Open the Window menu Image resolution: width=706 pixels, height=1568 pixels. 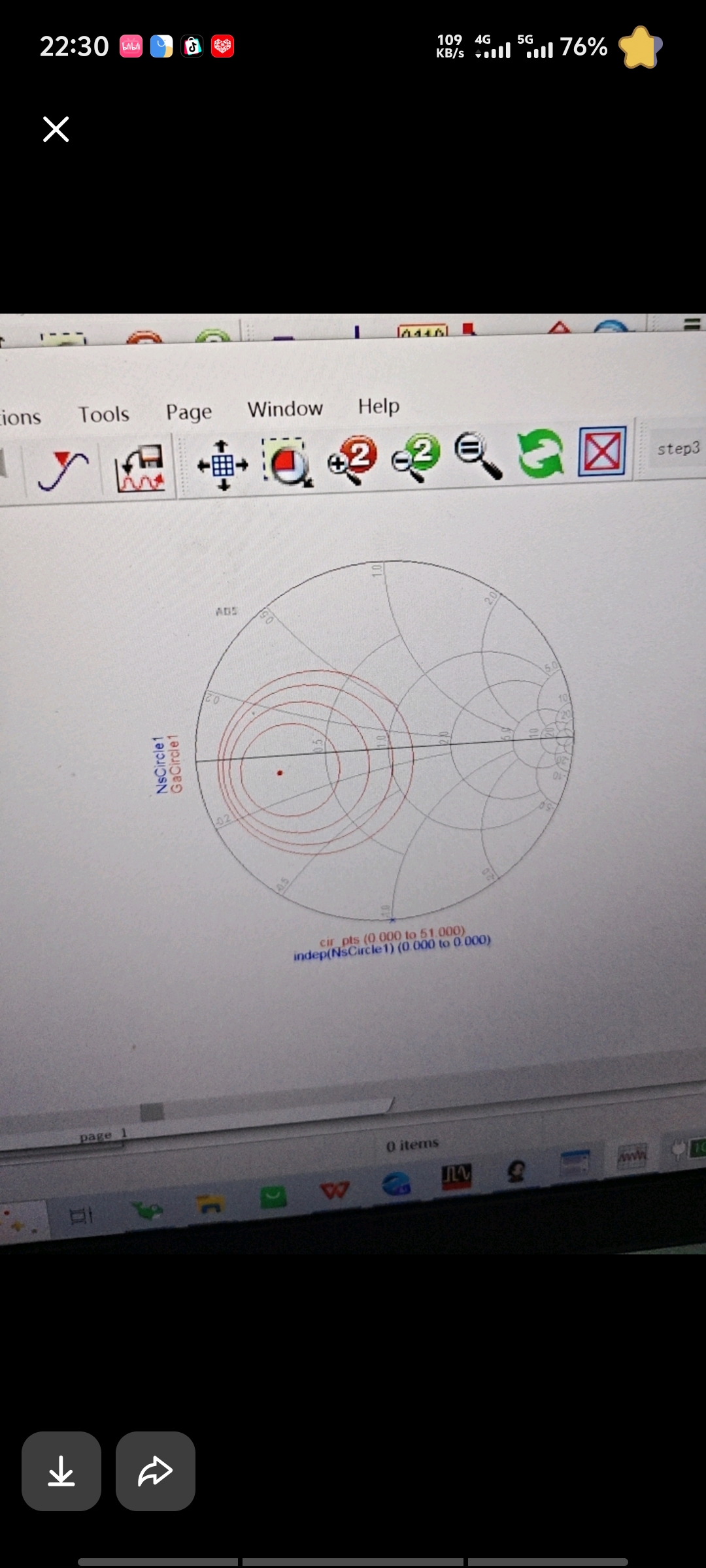click(285, 409)
